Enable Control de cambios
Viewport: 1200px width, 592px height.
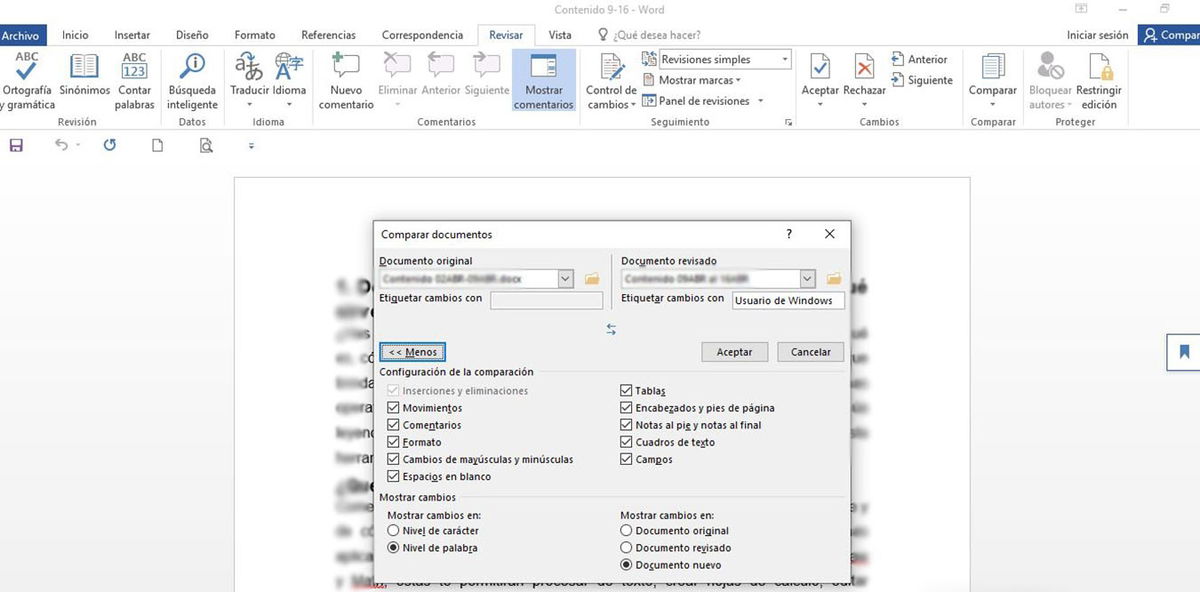coord(610,80)
